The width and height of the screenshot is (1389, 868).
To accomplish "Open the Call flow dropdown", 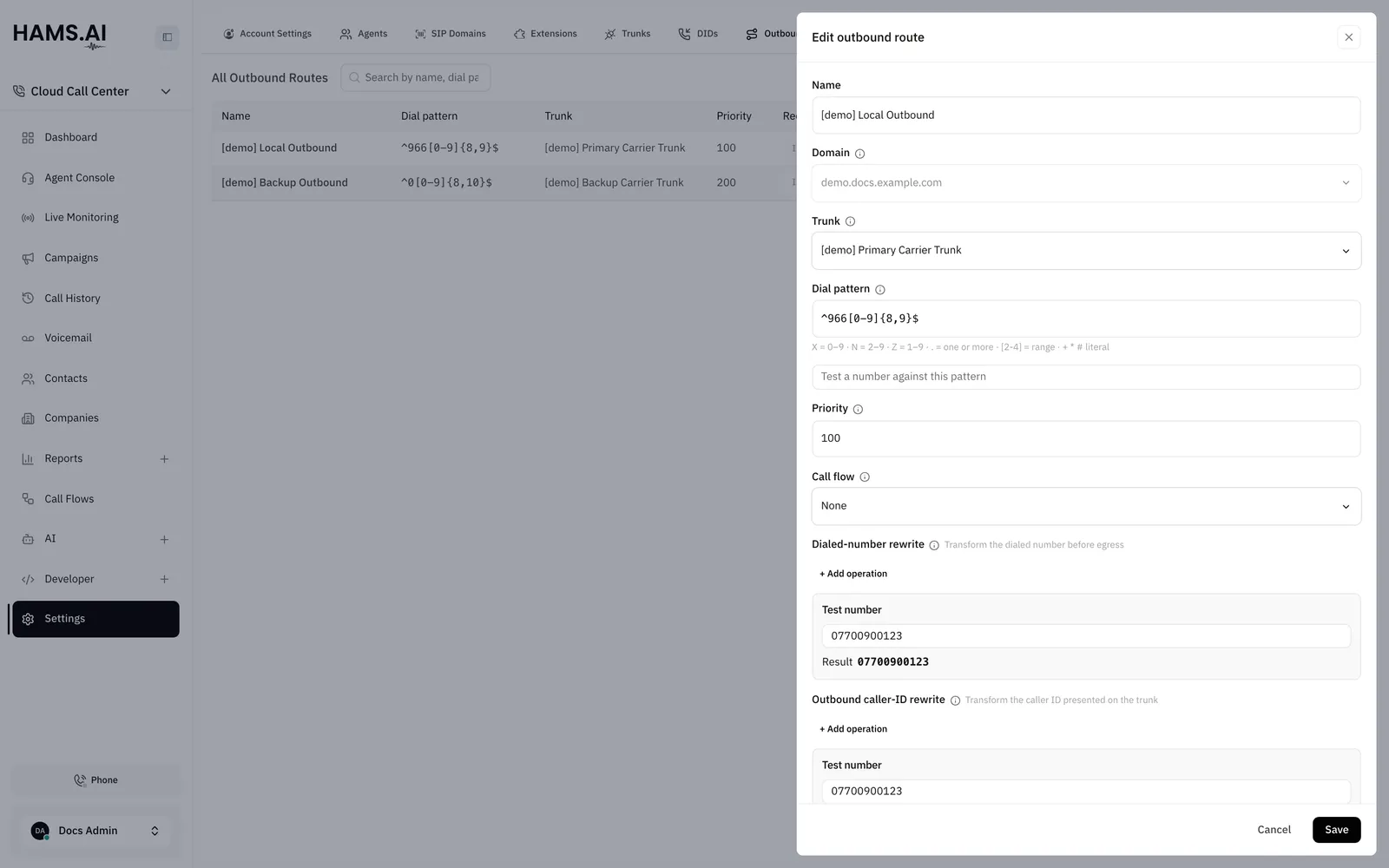I will click(1086, 506).
